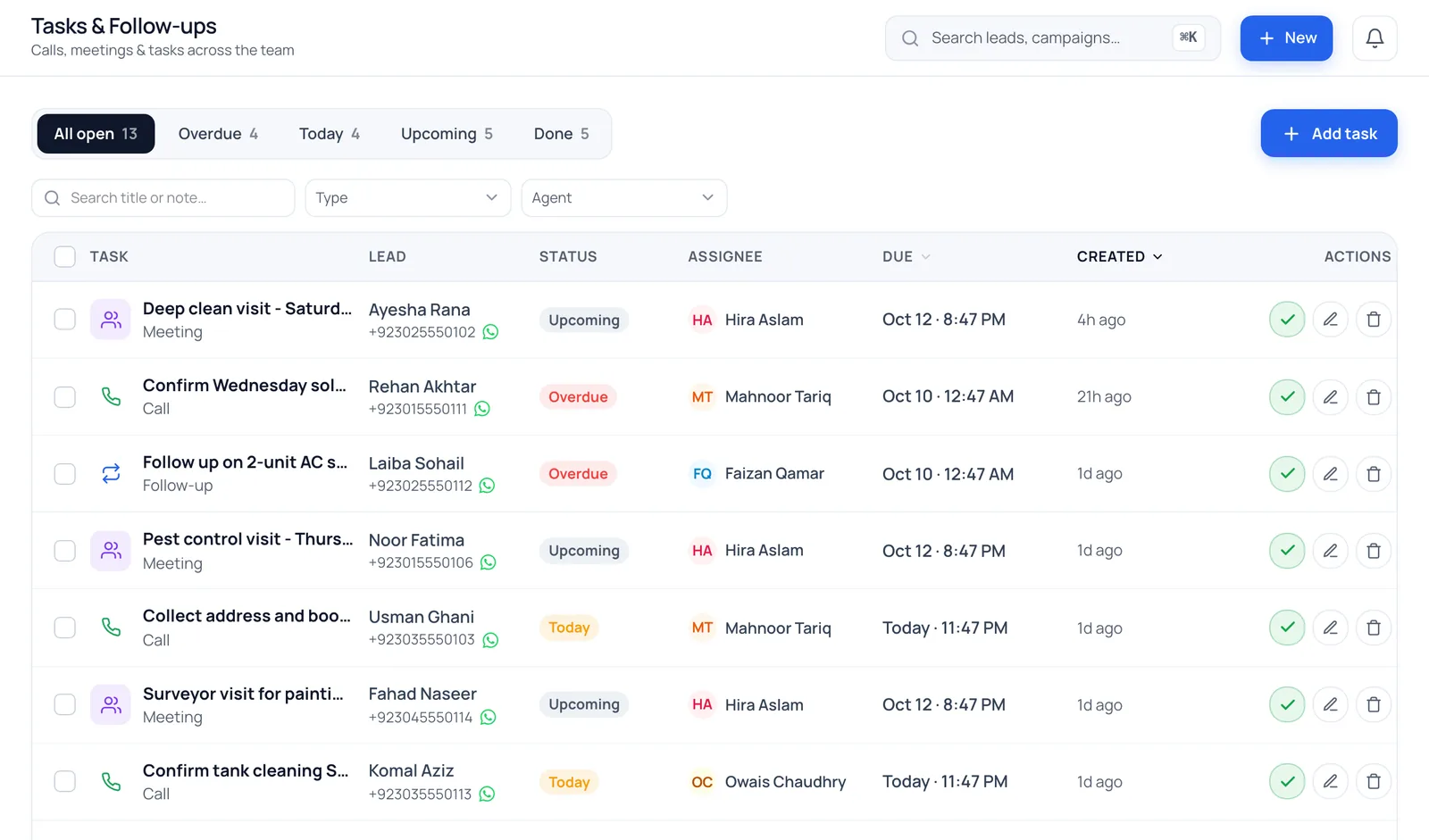This screenshot has width=1429, height=840.
Task: Toggle the select-all tasks checkbox
Action: (64, 257)
